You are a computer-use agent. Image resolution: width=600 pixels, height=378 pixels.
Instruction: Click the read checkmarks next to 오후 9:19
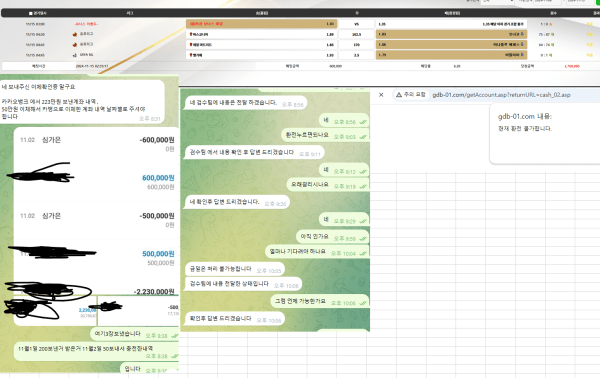point(363,186)
